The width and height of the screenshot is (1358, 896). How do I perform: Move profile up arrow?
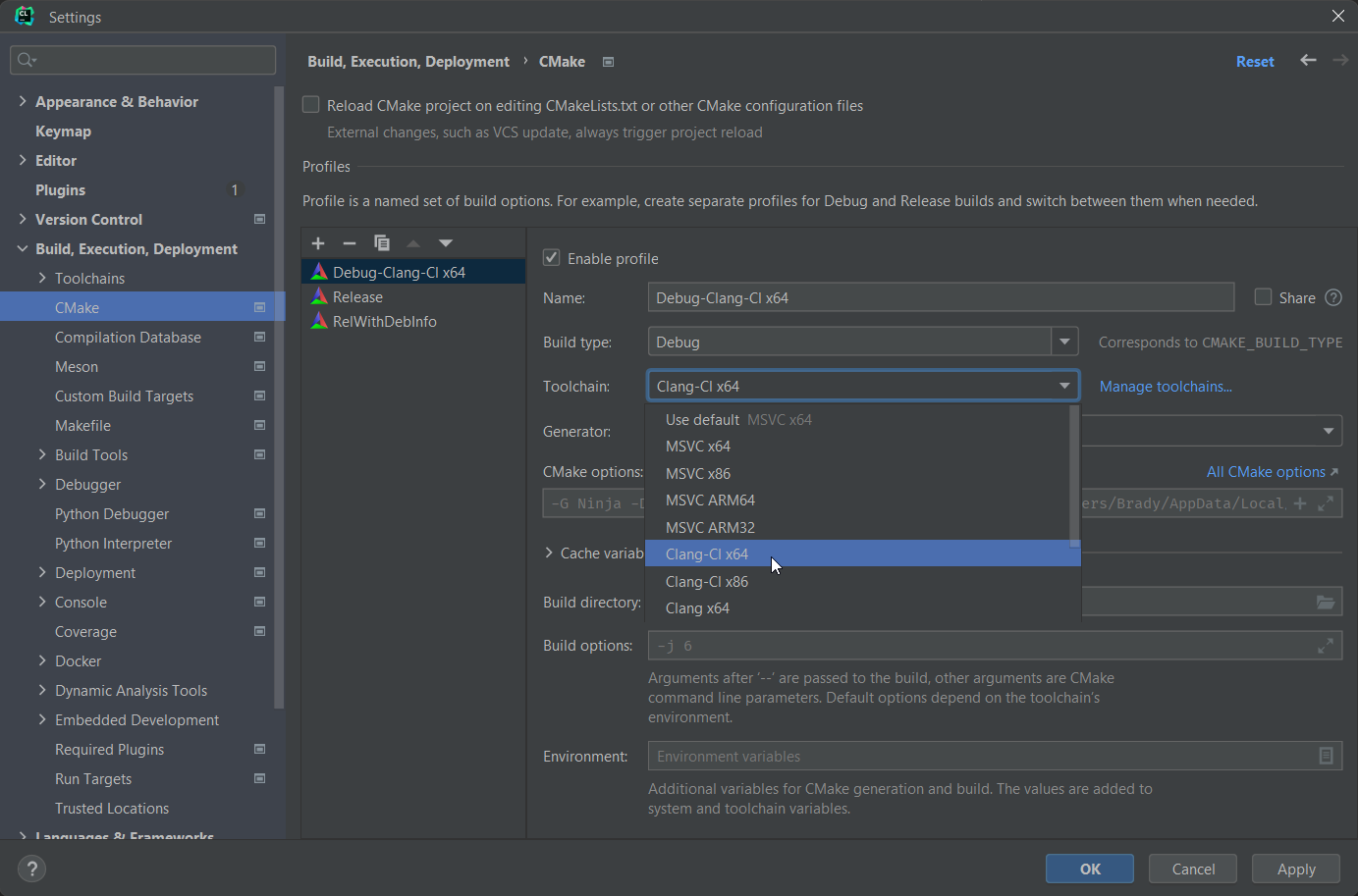click(413, 243)
